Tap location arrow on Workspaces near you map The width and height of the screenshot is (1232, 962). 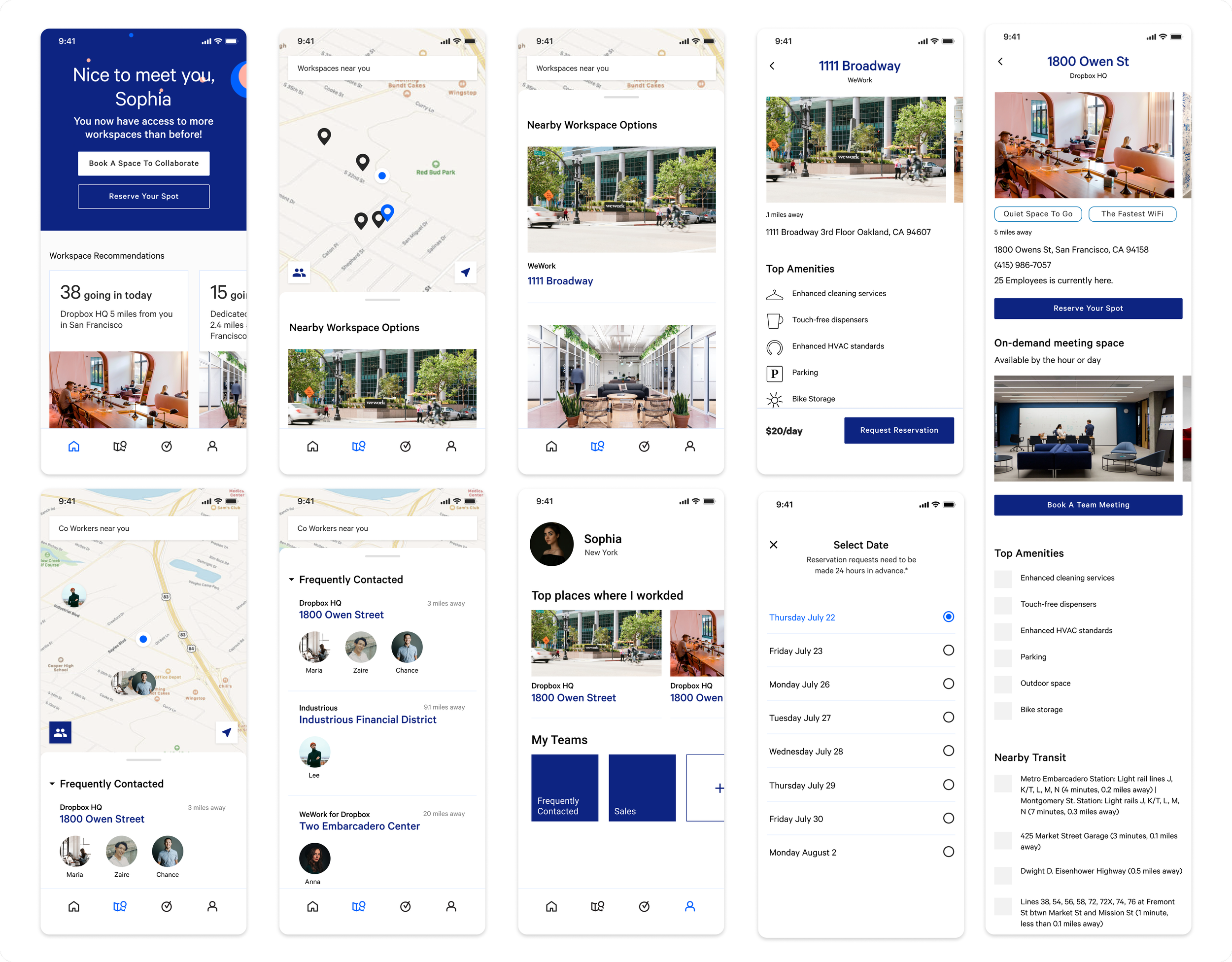click(465, 273)
